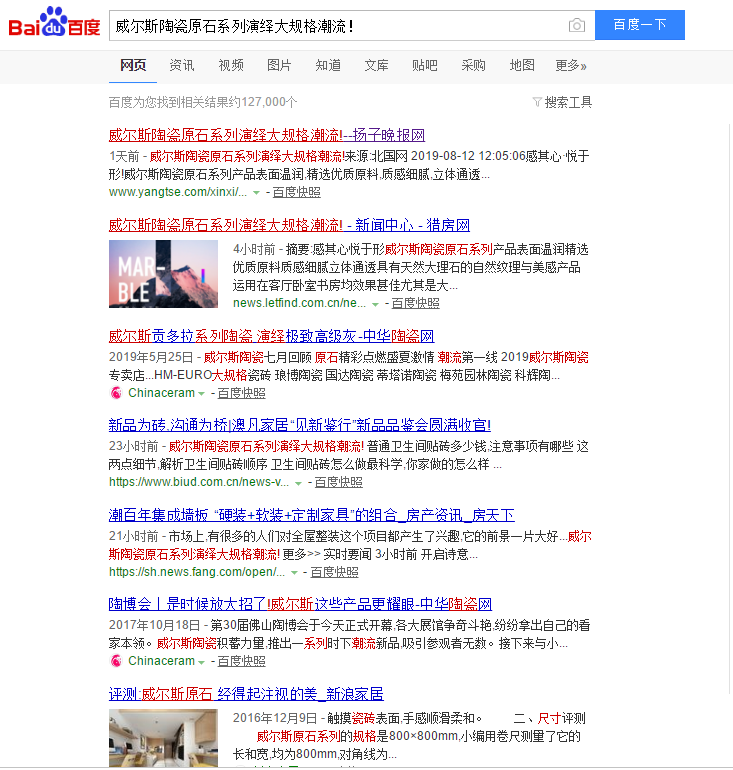Viewport: 733px width, 770px height.
Task: Click into the search input field
Action: [335, 25]
